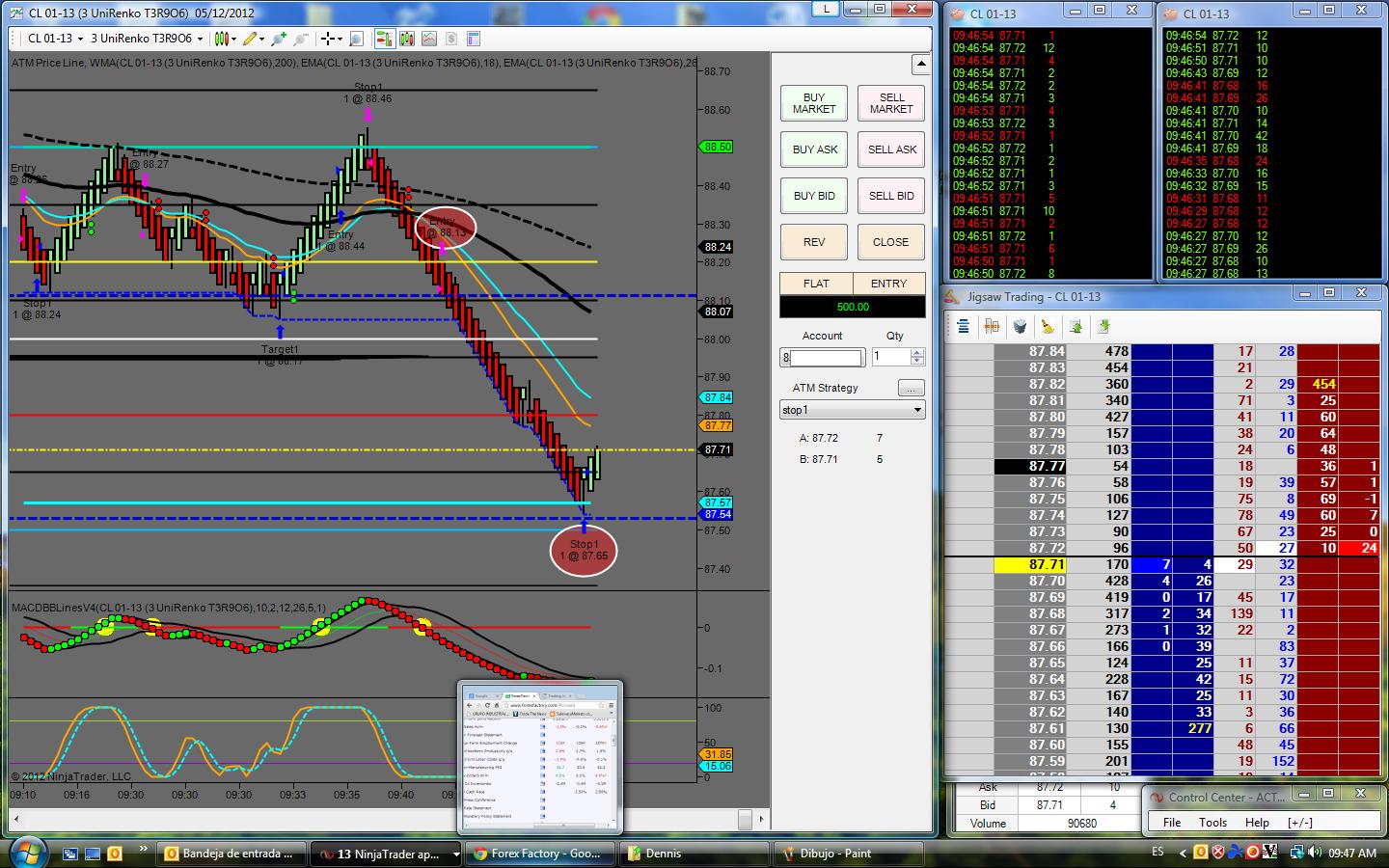Switch to Forex Factory Chrome taskbar item

click(x=541, y=854)
